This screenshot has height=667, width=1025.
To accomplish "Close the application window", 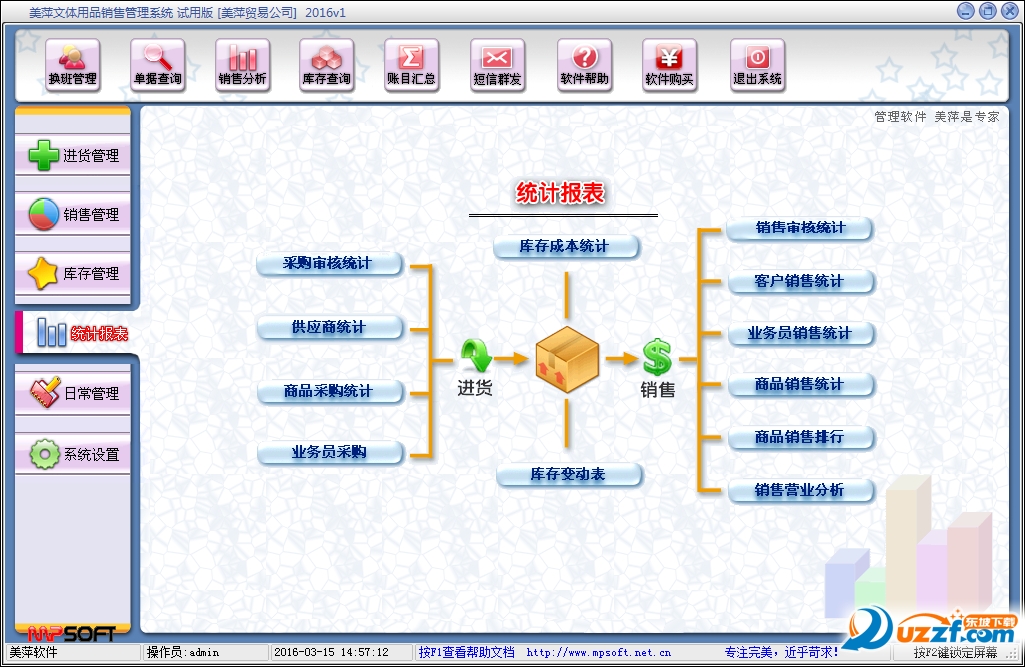I will coord(1010,11).
